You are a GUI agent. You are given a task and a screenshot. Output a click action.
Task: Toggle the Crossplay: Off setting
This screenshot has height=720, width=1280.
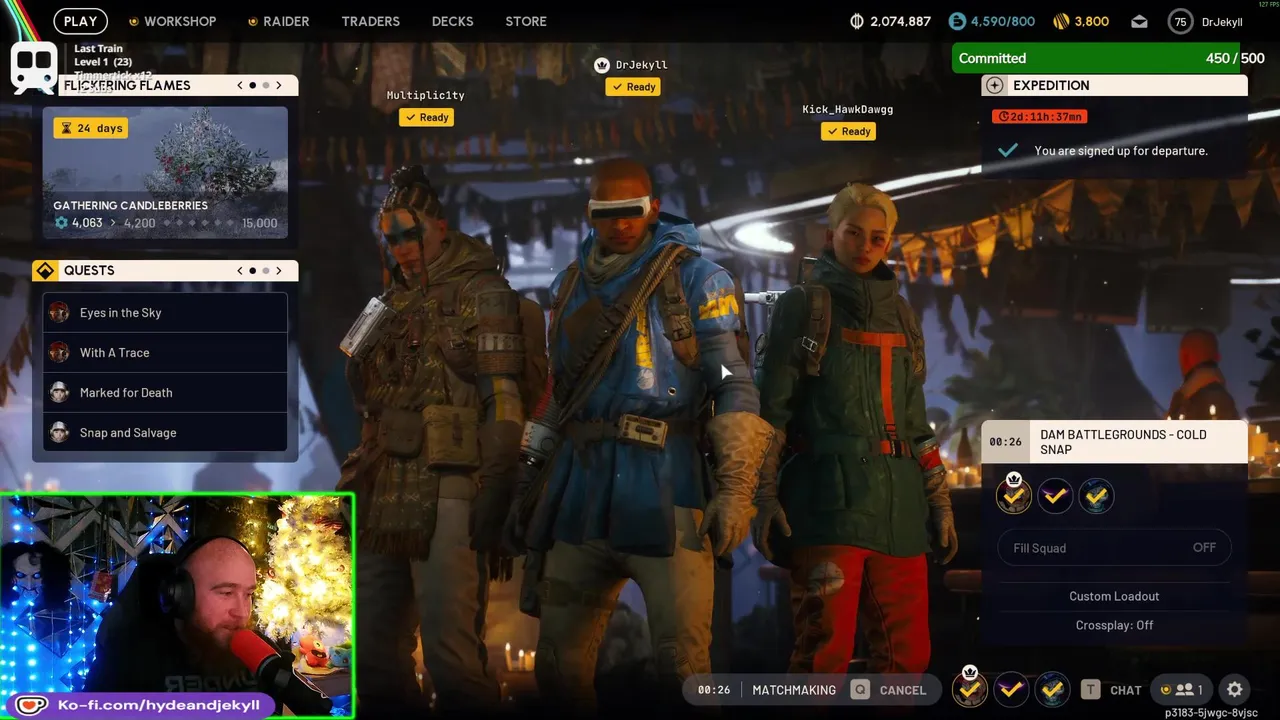(1114, 625)
